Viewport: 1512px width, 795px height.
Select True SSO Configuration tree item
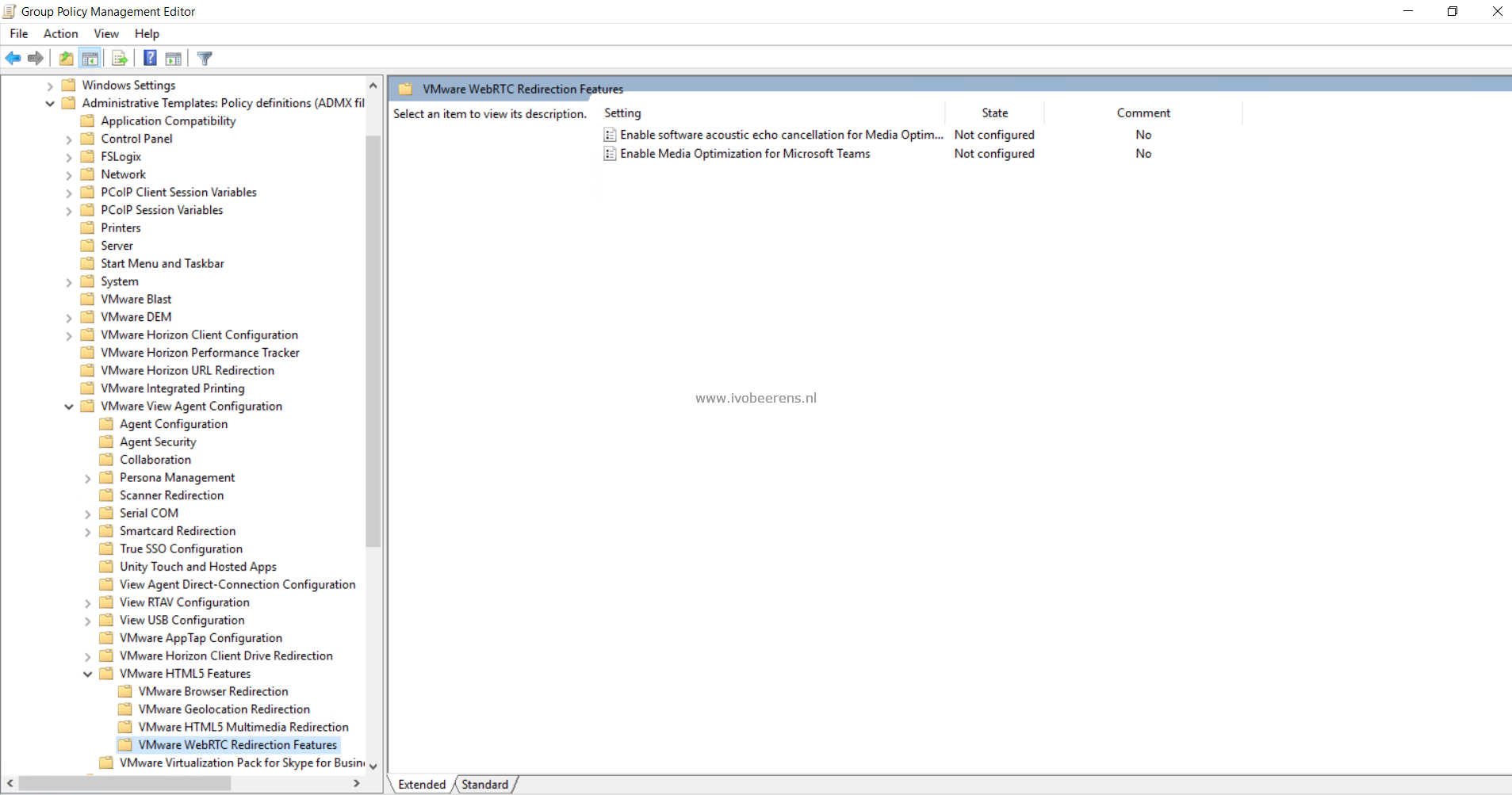pyautogui.click(x=182, y=548)
